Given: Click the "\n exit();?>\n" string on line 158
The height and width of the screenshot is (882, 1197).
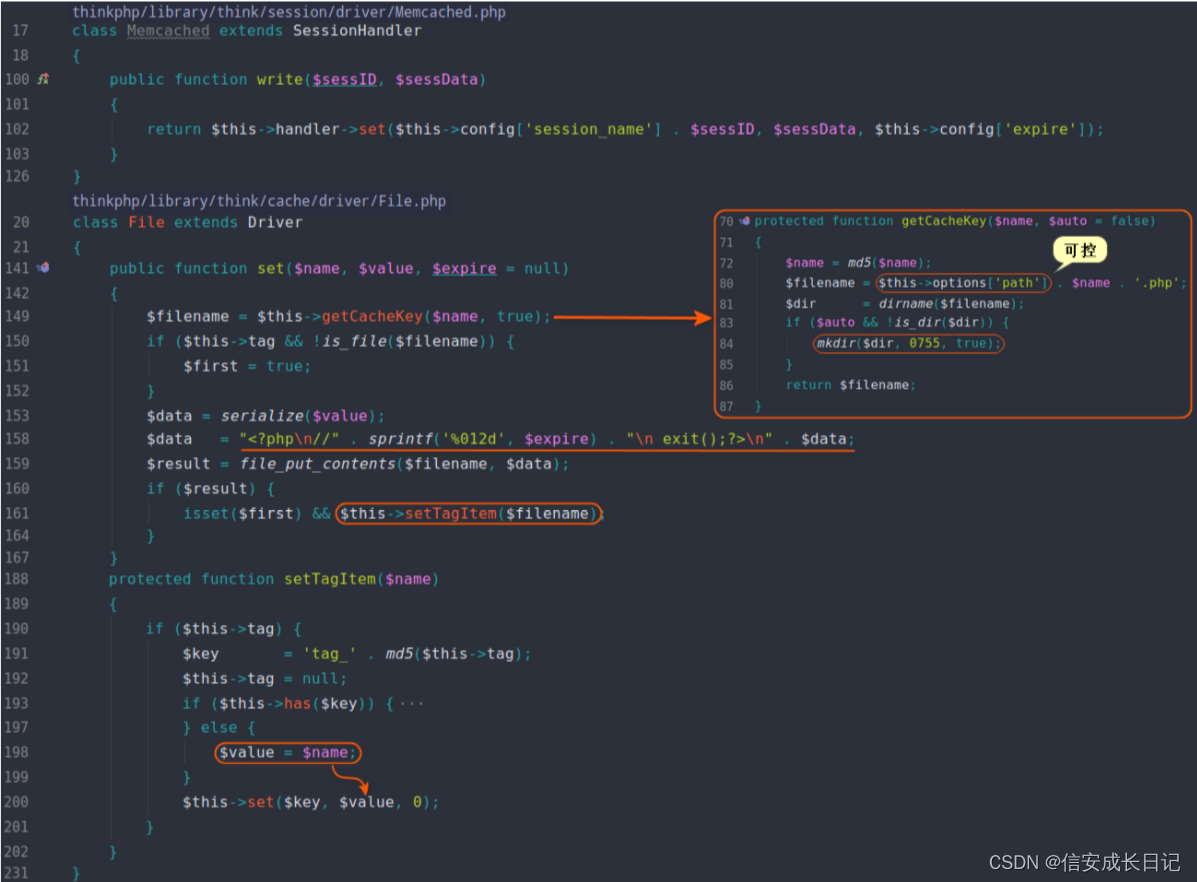Looking at the screenshot, I should click(x=699, y=439).
